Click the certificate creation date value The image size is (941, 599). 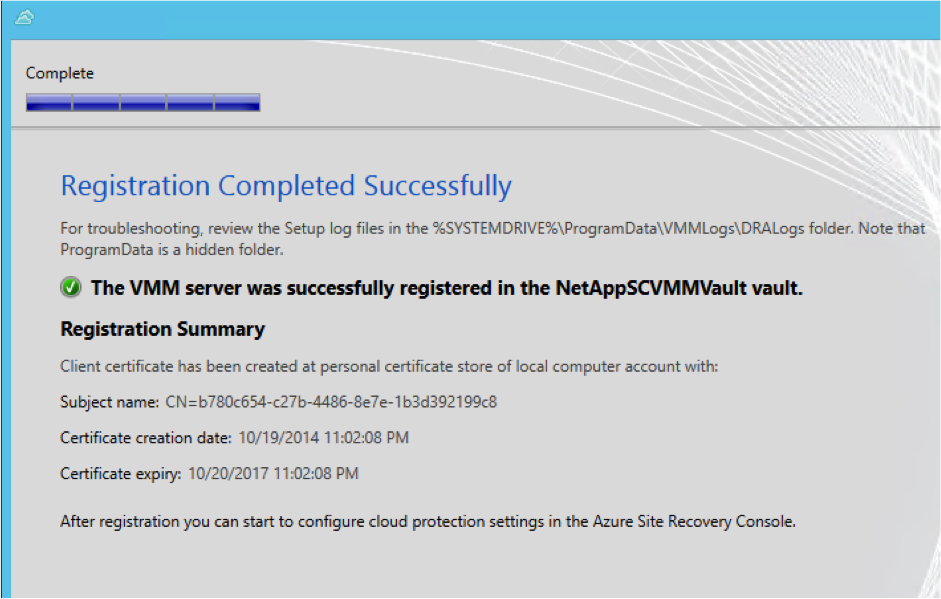pos(323,438)
